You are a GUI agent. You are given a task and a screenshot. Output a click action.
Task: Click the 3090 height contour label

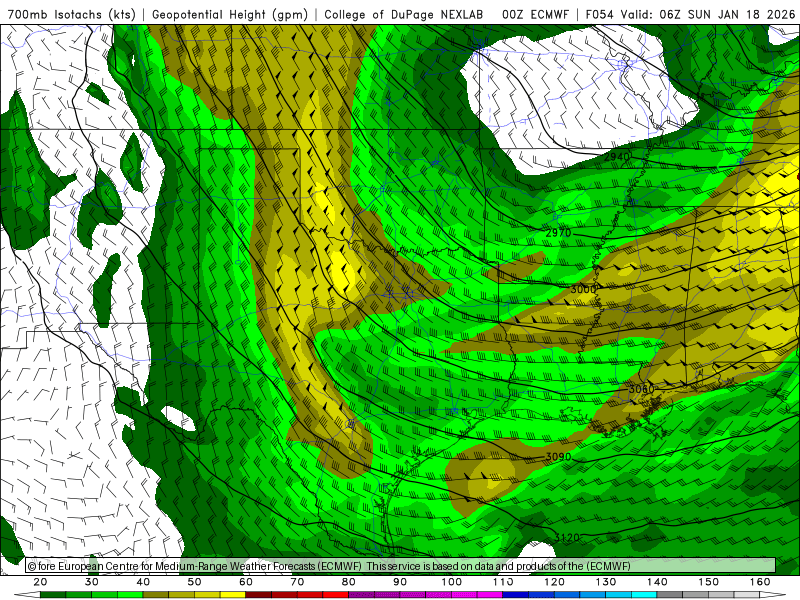(558, 456)
